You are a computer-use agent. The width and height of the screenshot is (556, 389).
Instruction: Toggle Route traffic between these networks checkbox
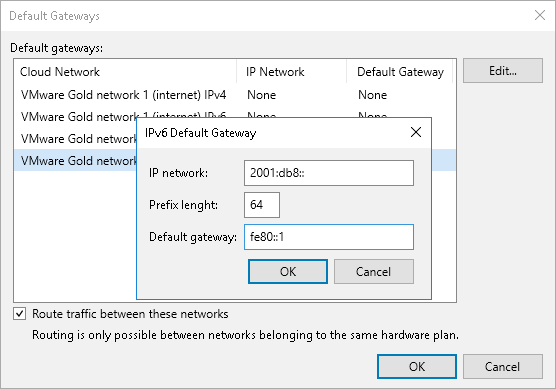20,314
